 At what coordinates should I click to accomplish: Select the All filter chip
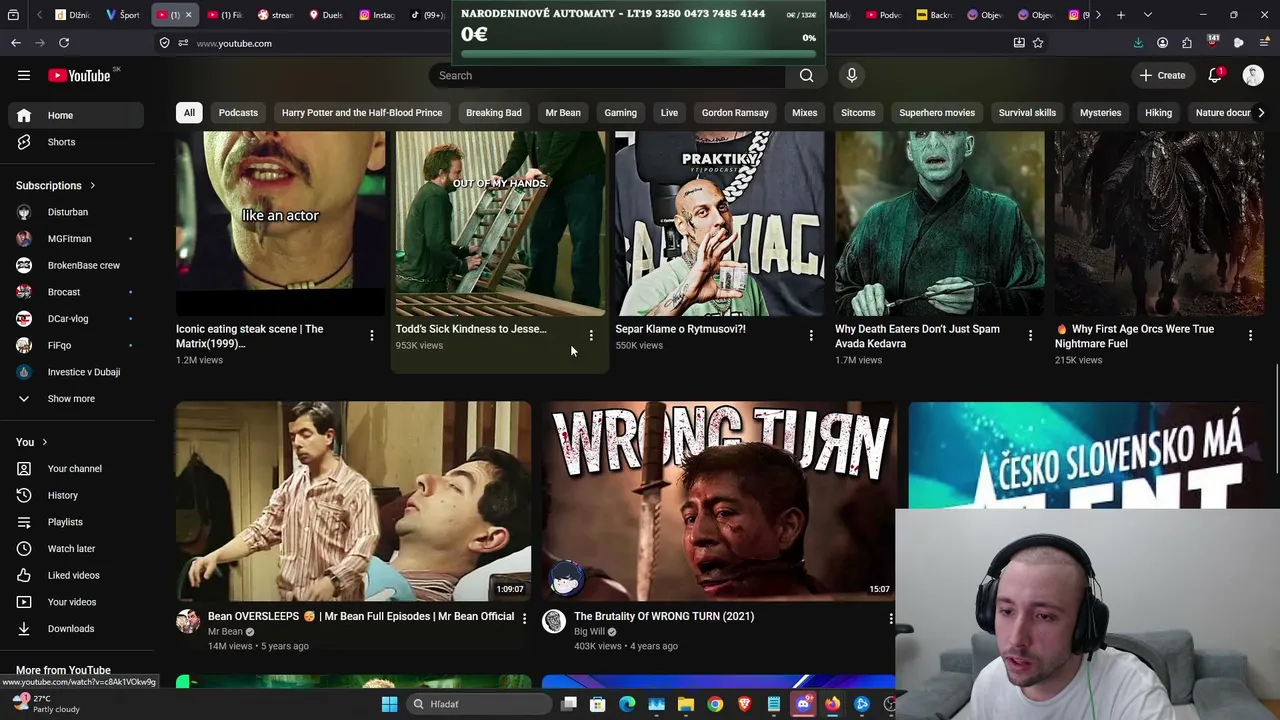189,113
